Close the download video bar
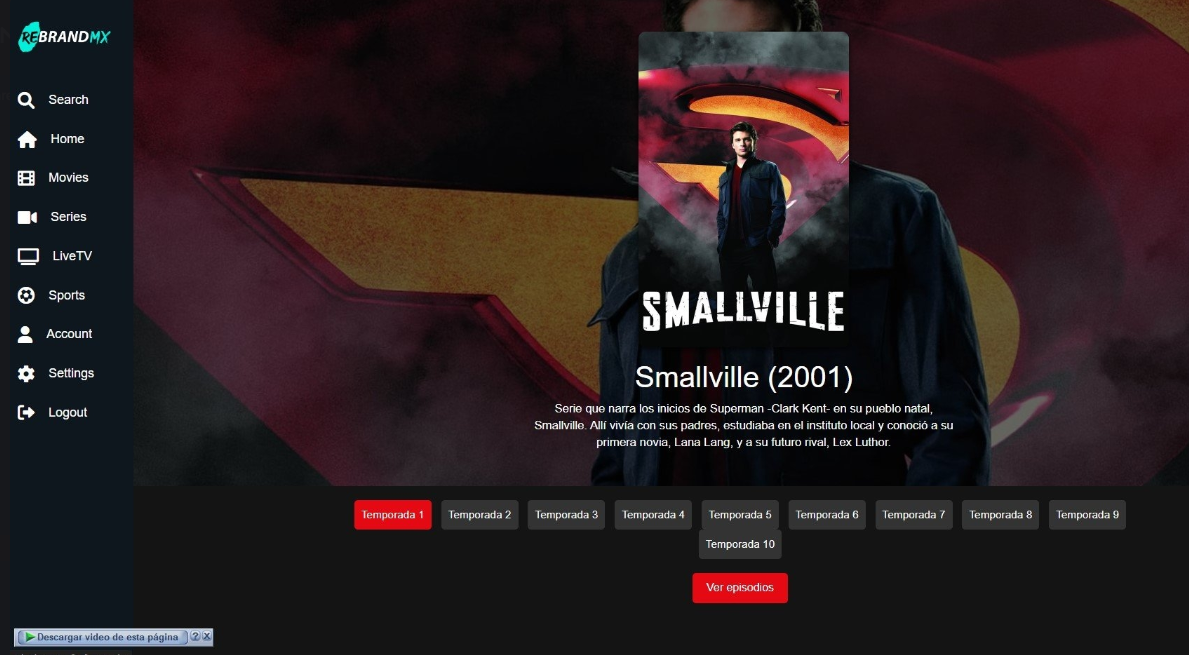The image size is (1189, 655). click(x=206, y=636)
